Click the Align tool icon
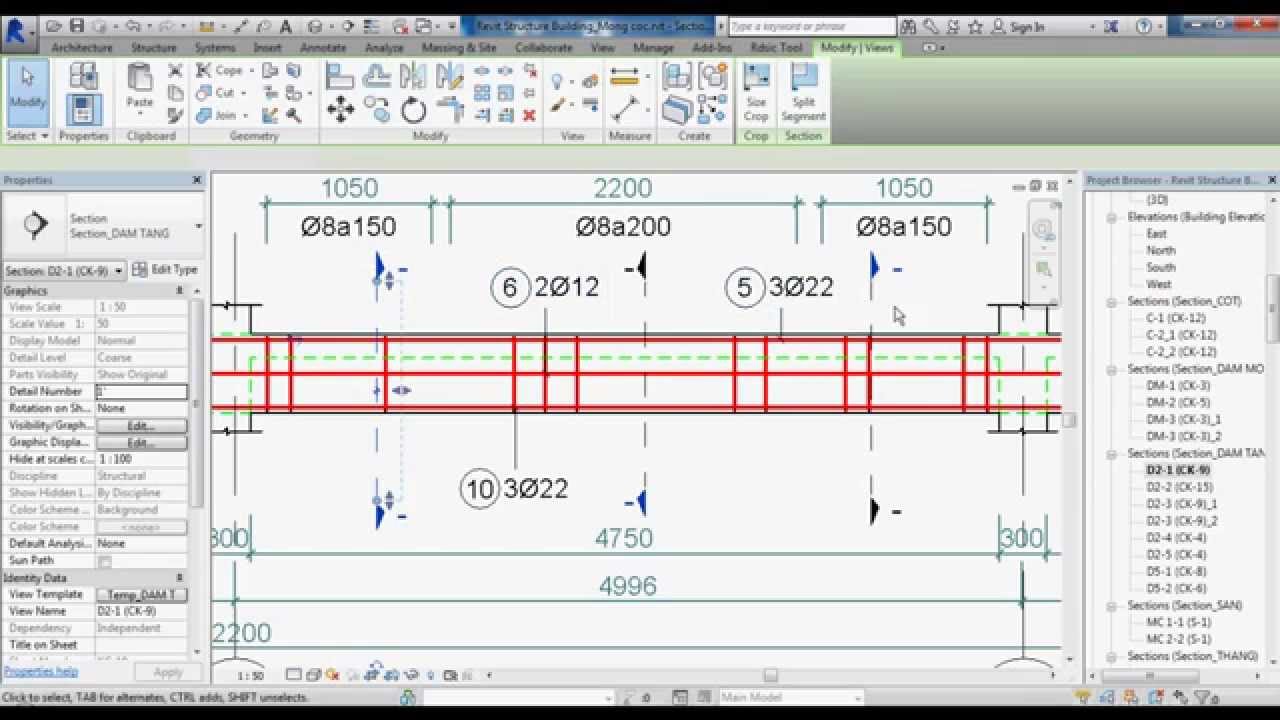The image size is (1280, 720). (340, 76)
